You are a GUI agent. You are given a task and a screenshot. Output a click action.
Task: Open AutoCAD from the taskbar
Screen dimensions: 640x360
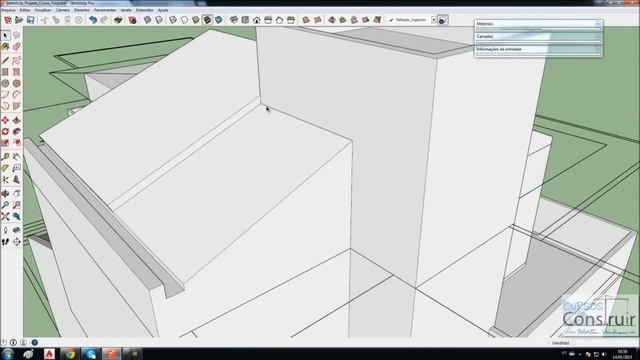pyautogui.click(x=49, y=353)
